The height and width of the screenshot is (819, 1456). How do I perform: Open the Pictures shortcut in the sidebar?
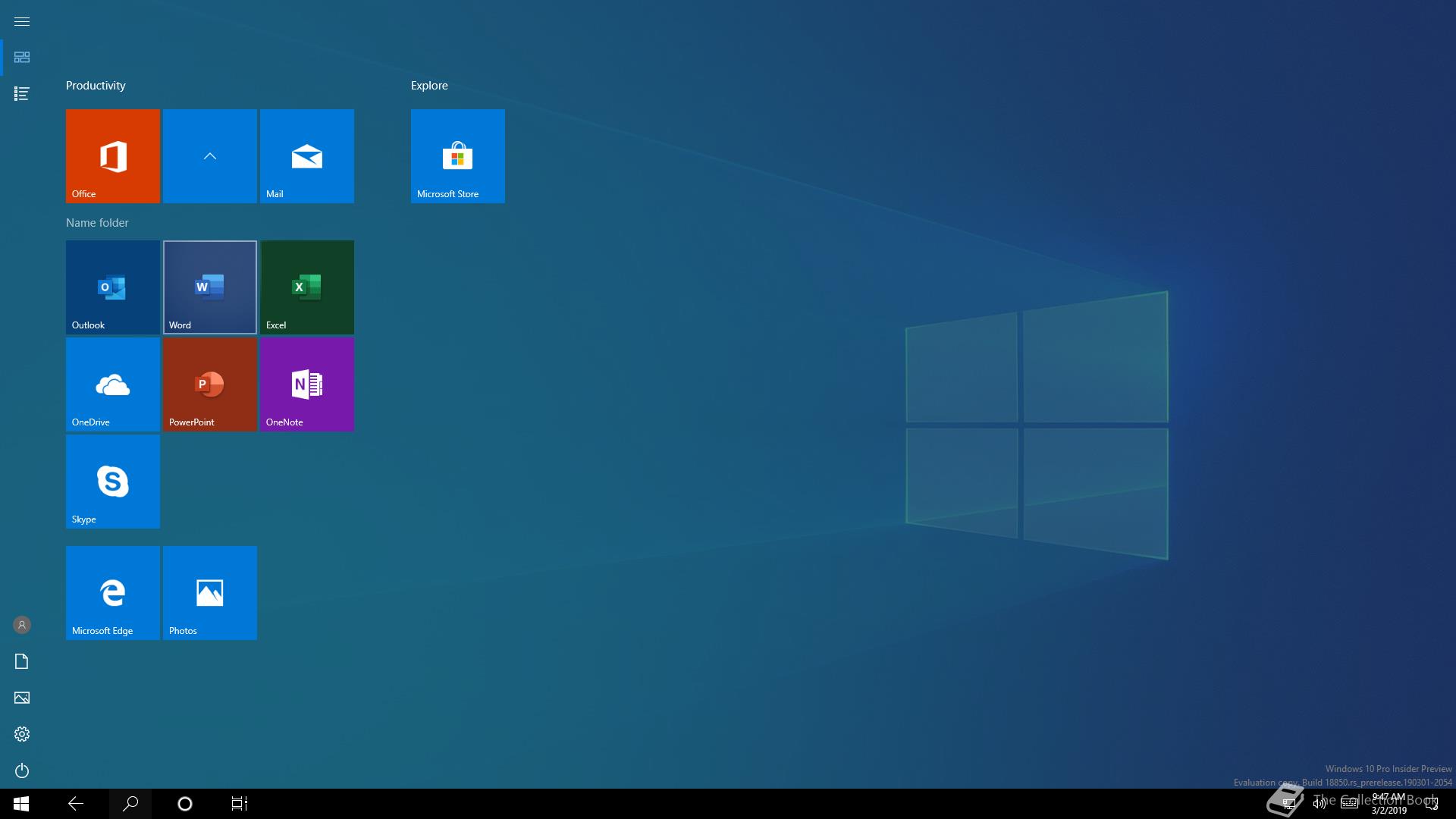(22, 698)
